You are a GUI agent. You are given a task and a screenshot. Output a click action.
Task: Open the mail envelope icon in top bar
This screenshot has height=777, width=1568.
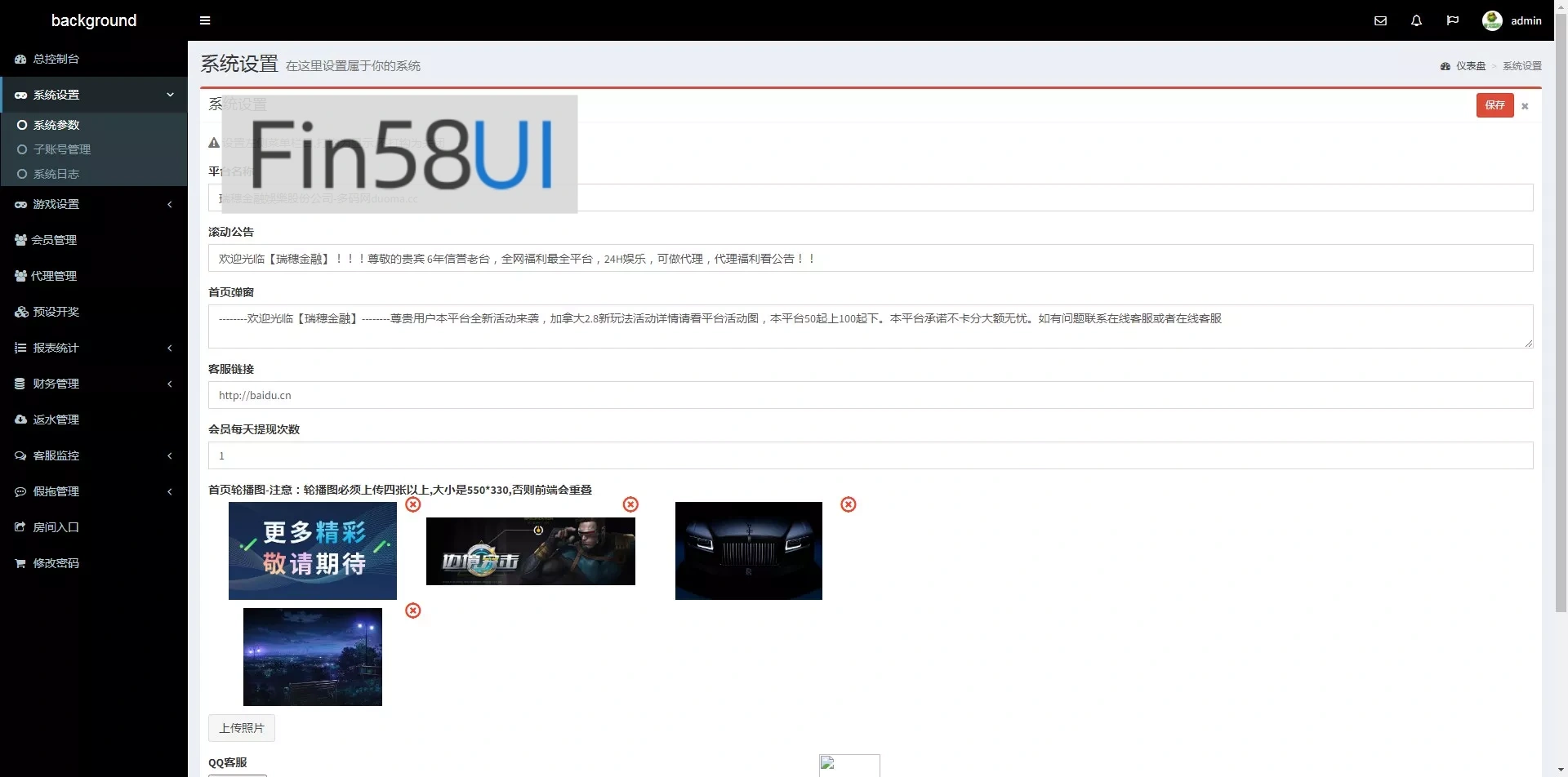click(x=1380, y=20)
